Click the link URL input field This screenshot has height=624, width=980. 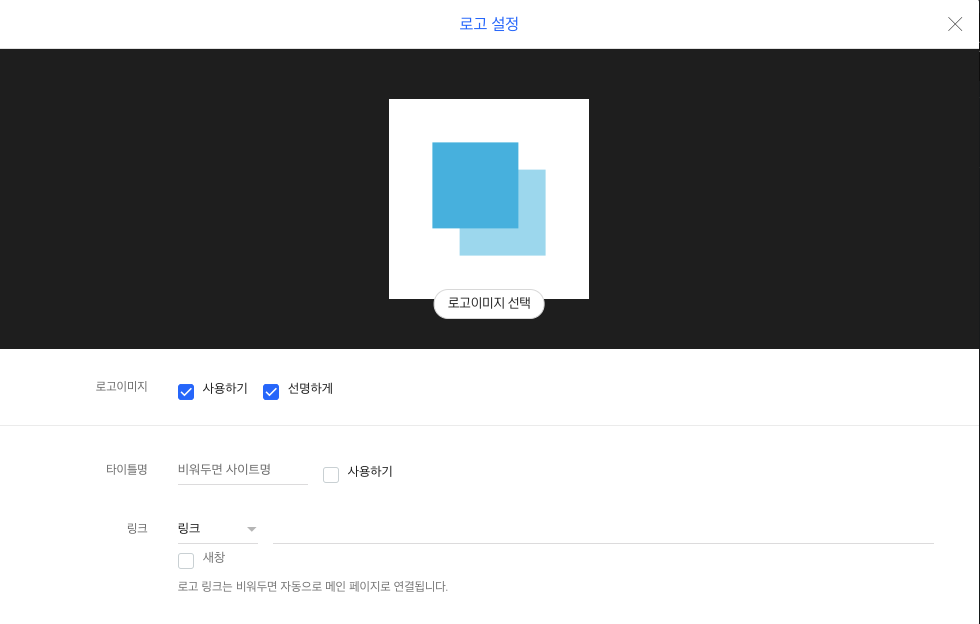(x=603, y=530)
